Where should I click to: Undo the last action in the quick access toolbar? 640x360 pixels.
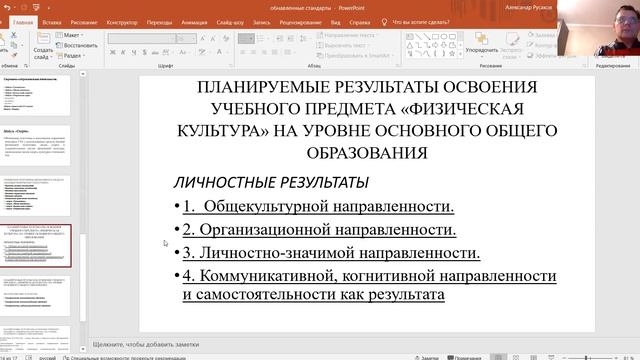pyautogui.click(x=7, y=7)
